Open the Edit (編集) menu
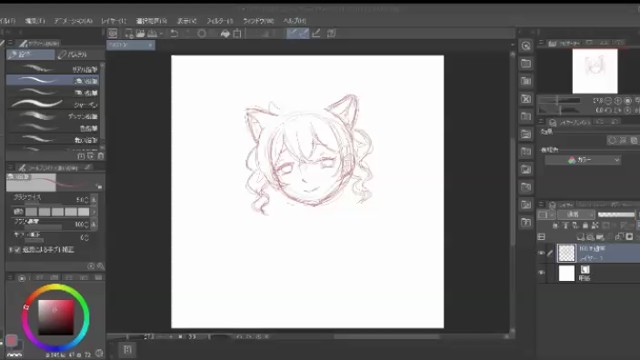Screen dimensions: 640x360 (35, 21)
